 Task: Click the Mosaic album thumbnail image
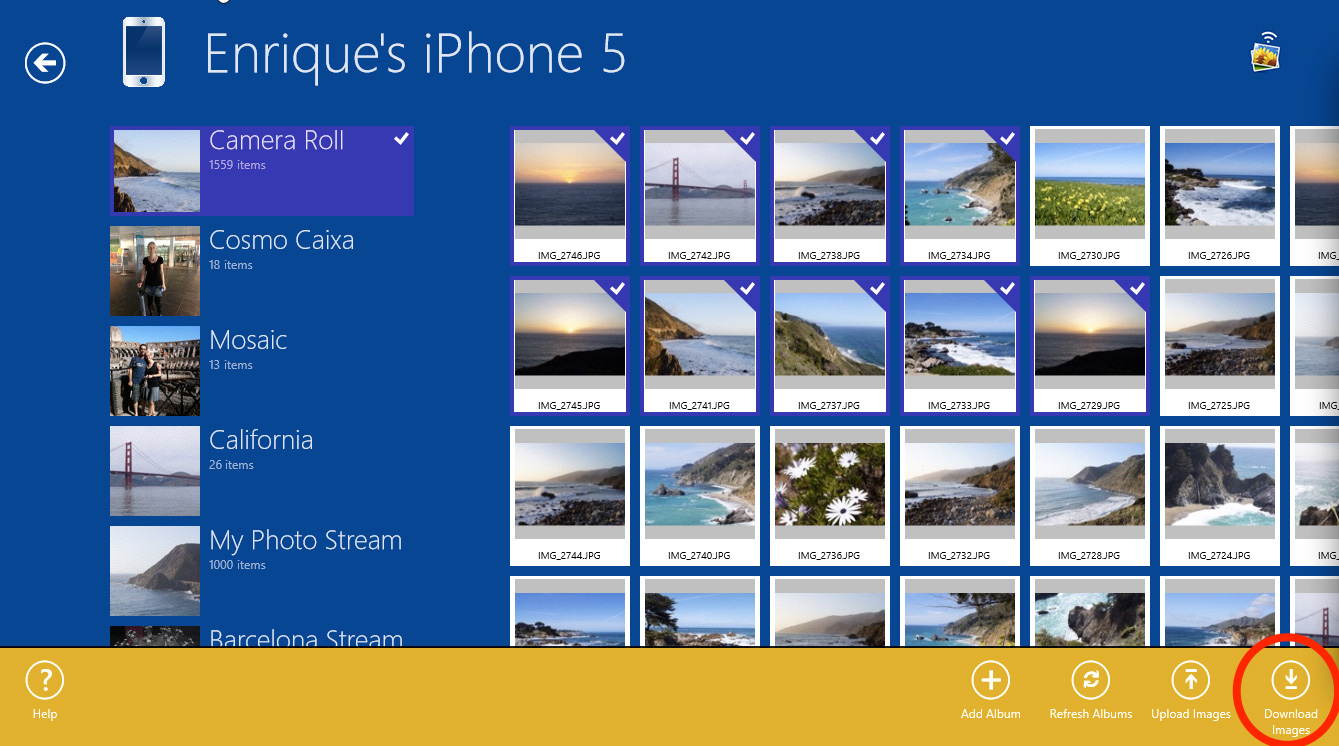tap(155, 371)
